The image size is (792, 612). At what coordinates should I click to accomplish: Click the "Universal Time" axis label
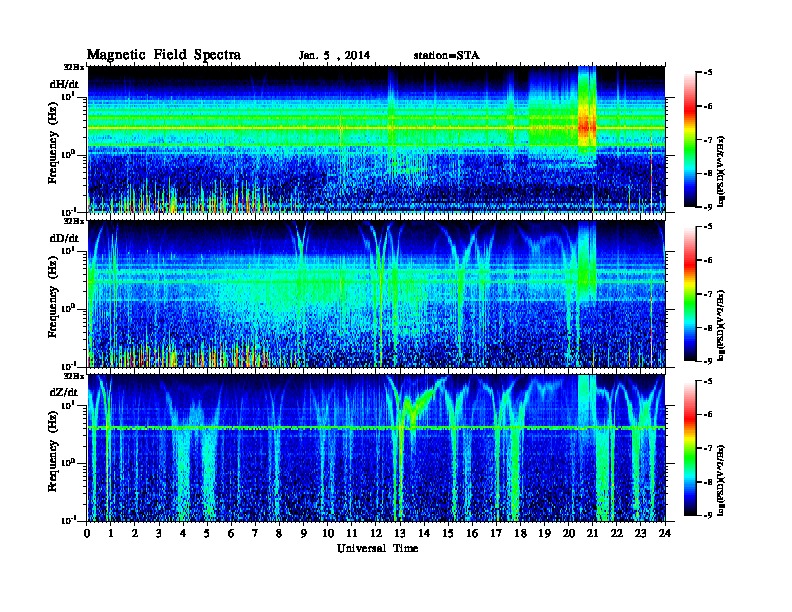pos(378,548)
